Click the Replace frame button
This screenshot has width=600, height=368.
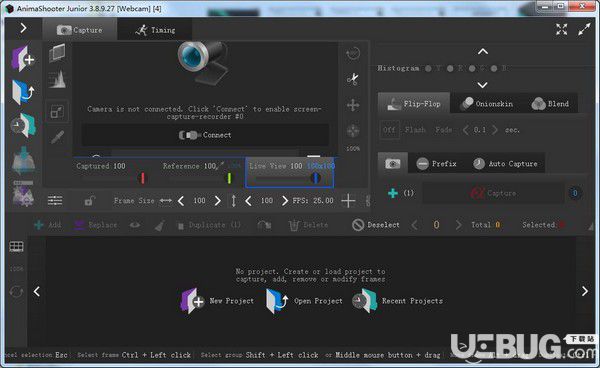tap(96, 225)
